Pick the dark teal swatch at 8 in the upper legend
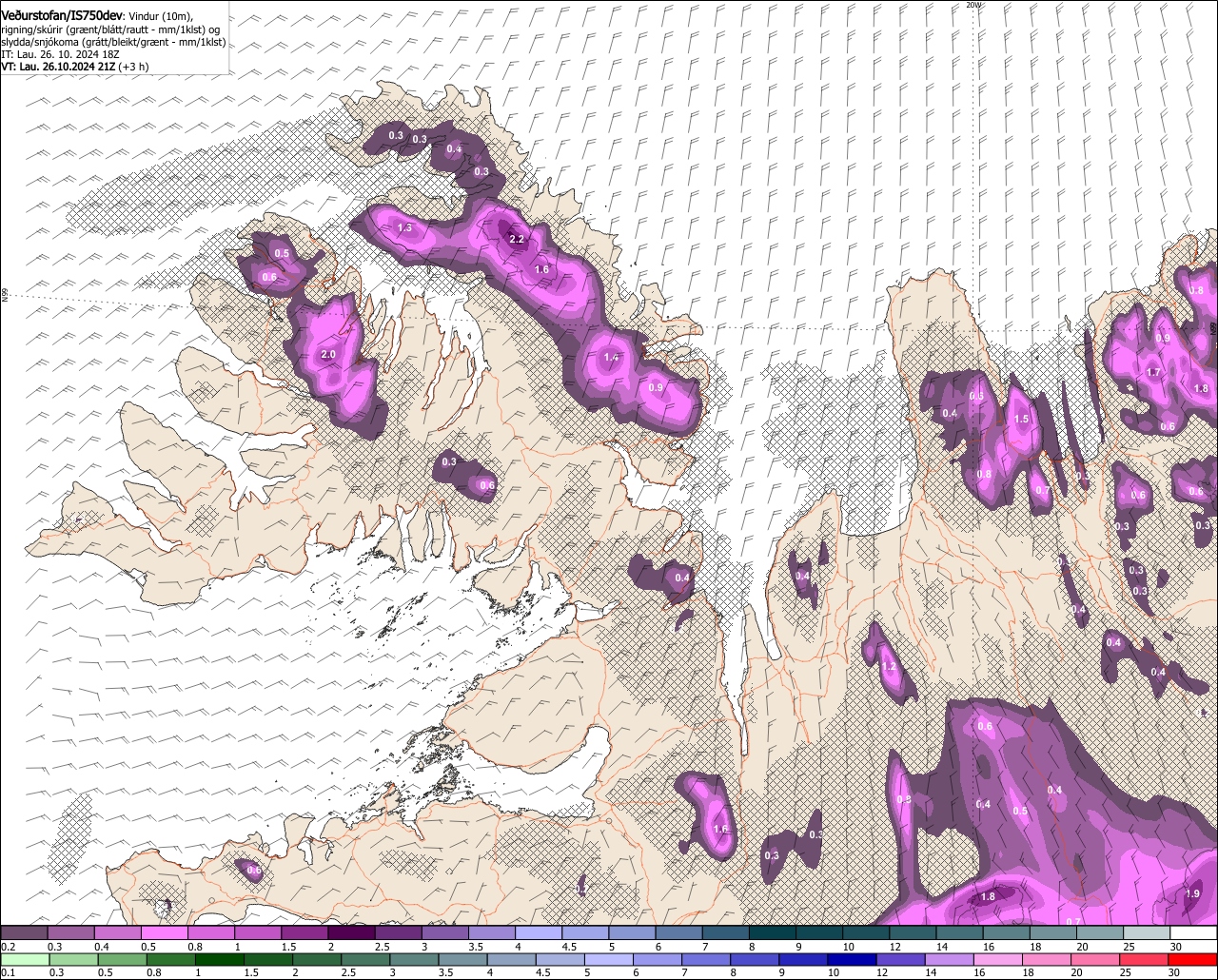 [773, 933]
